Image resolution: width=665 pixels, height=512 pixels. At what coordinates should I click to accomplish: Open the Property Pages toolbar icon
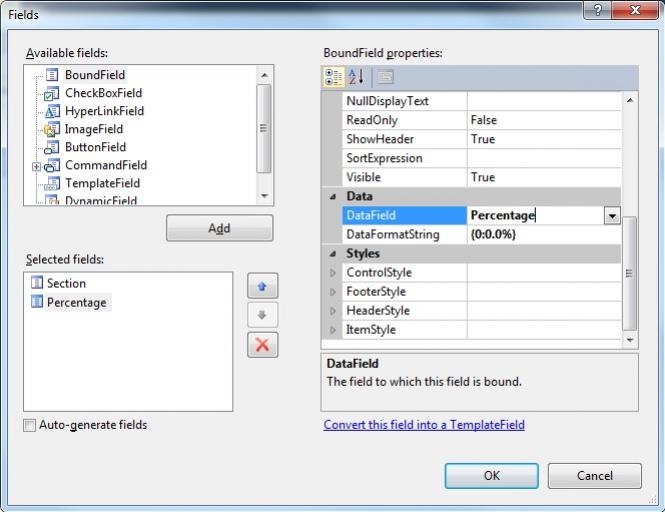click(385, 77)
